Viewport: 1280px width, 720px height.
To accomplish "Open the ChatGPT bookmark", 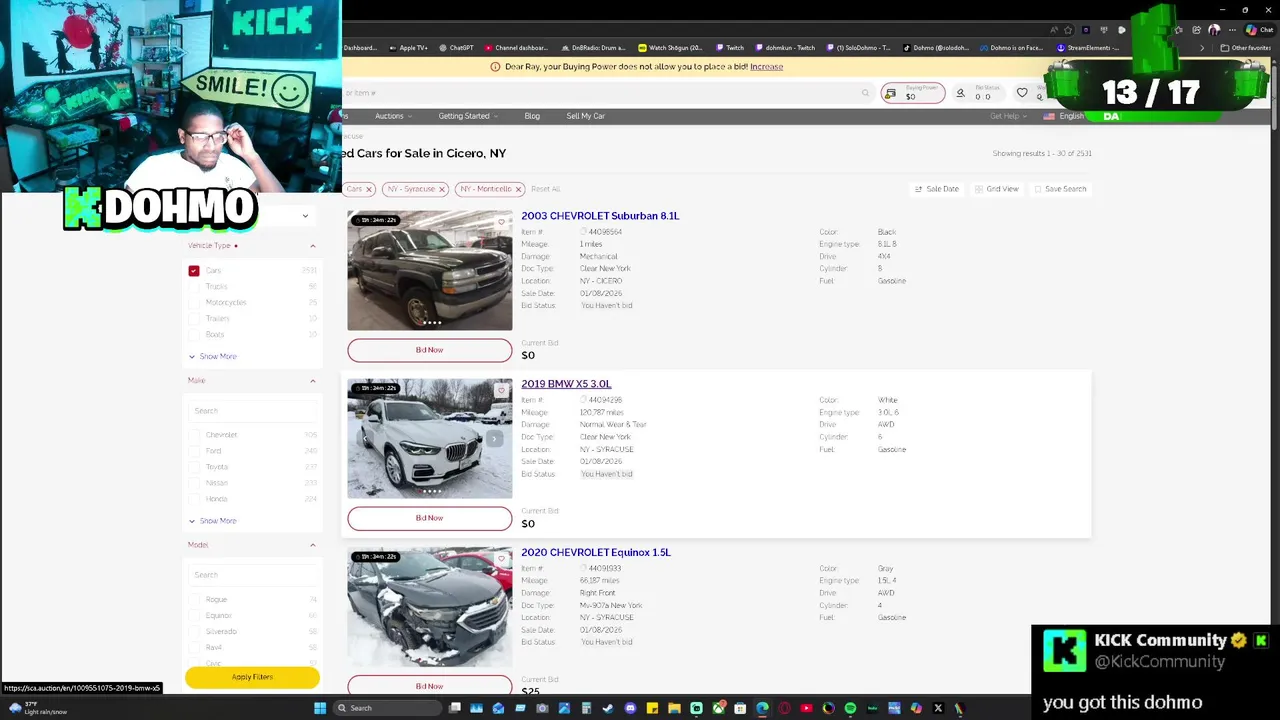I will 455,48.
